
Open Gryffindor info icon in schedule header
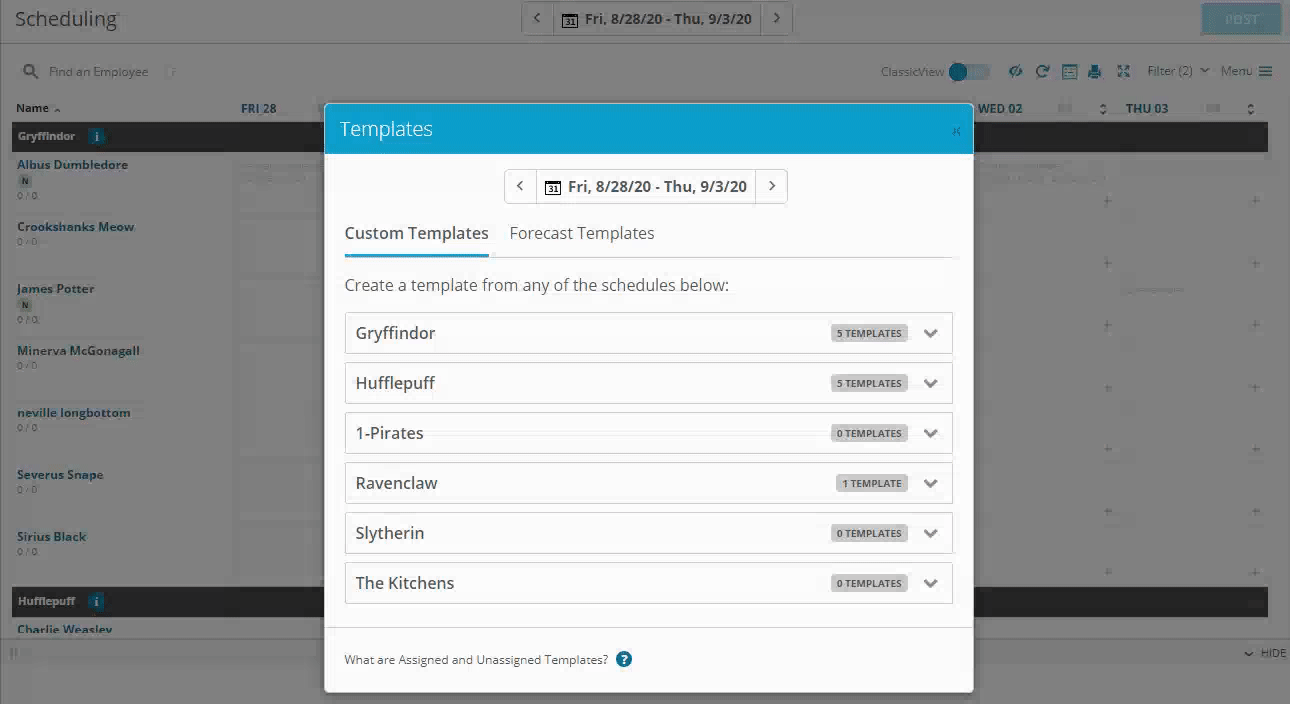[x=96, y=136]
